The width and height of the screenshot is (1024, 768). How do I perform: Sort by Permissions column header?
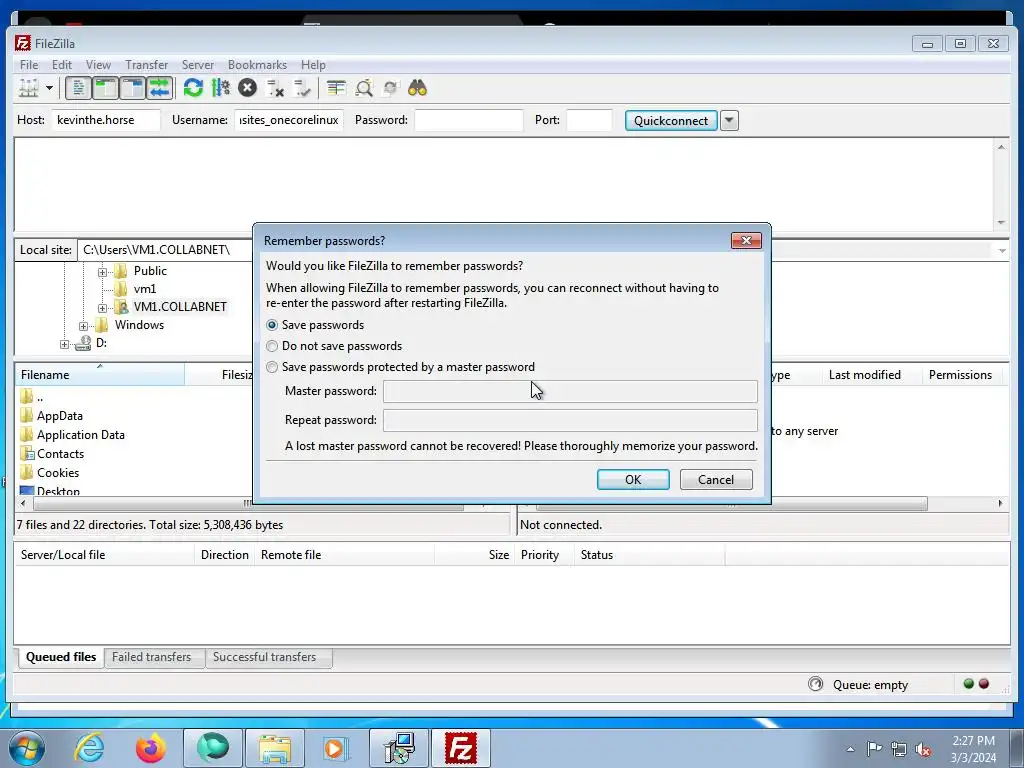pos(960,375)
